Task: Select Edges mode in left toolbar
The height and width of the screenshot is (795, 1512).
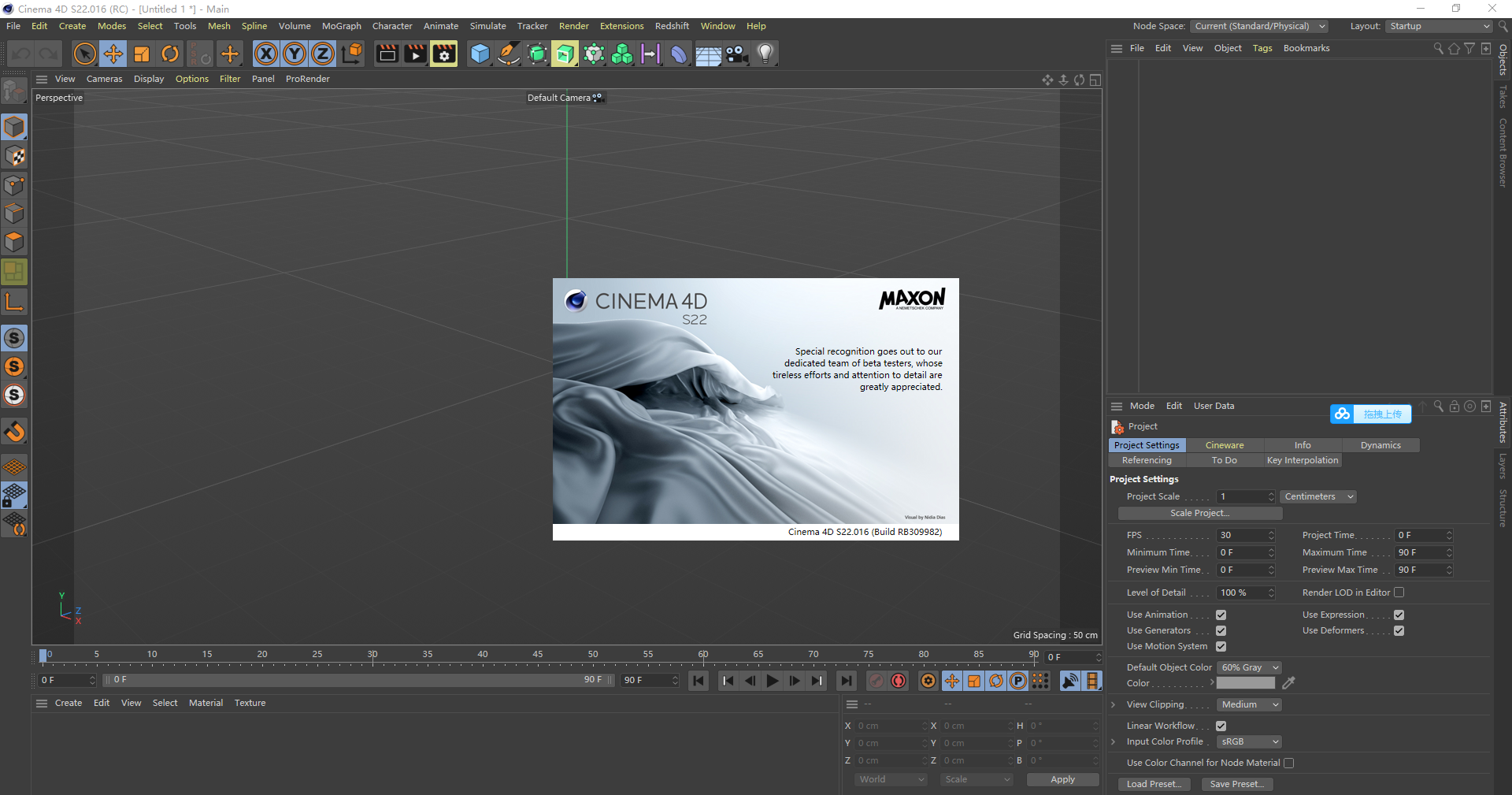Action: point(15,214)
